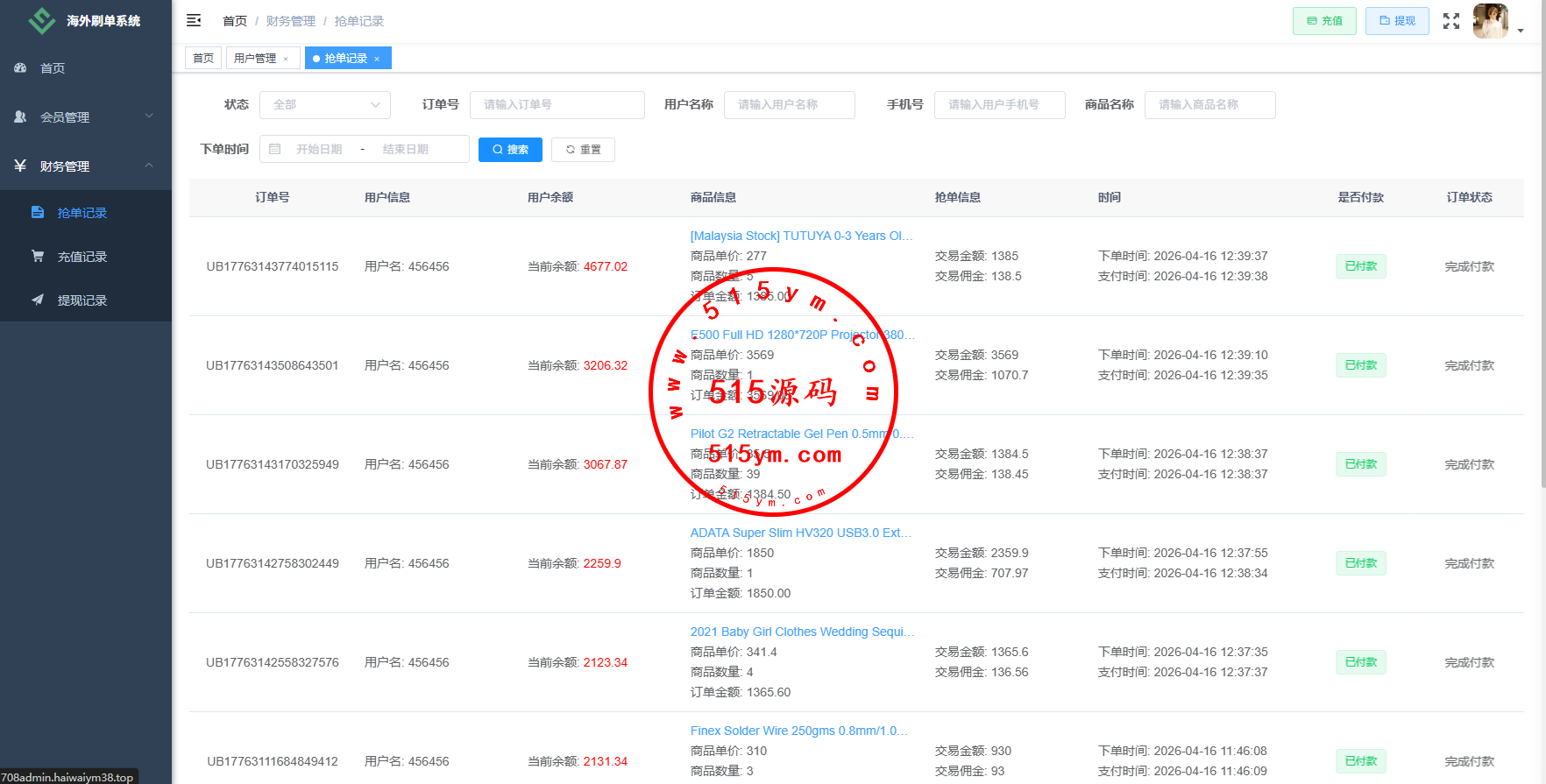The image size is (1546, 784).
Task: Close the 用户管理 tab
Action: [x=286, y=60]
